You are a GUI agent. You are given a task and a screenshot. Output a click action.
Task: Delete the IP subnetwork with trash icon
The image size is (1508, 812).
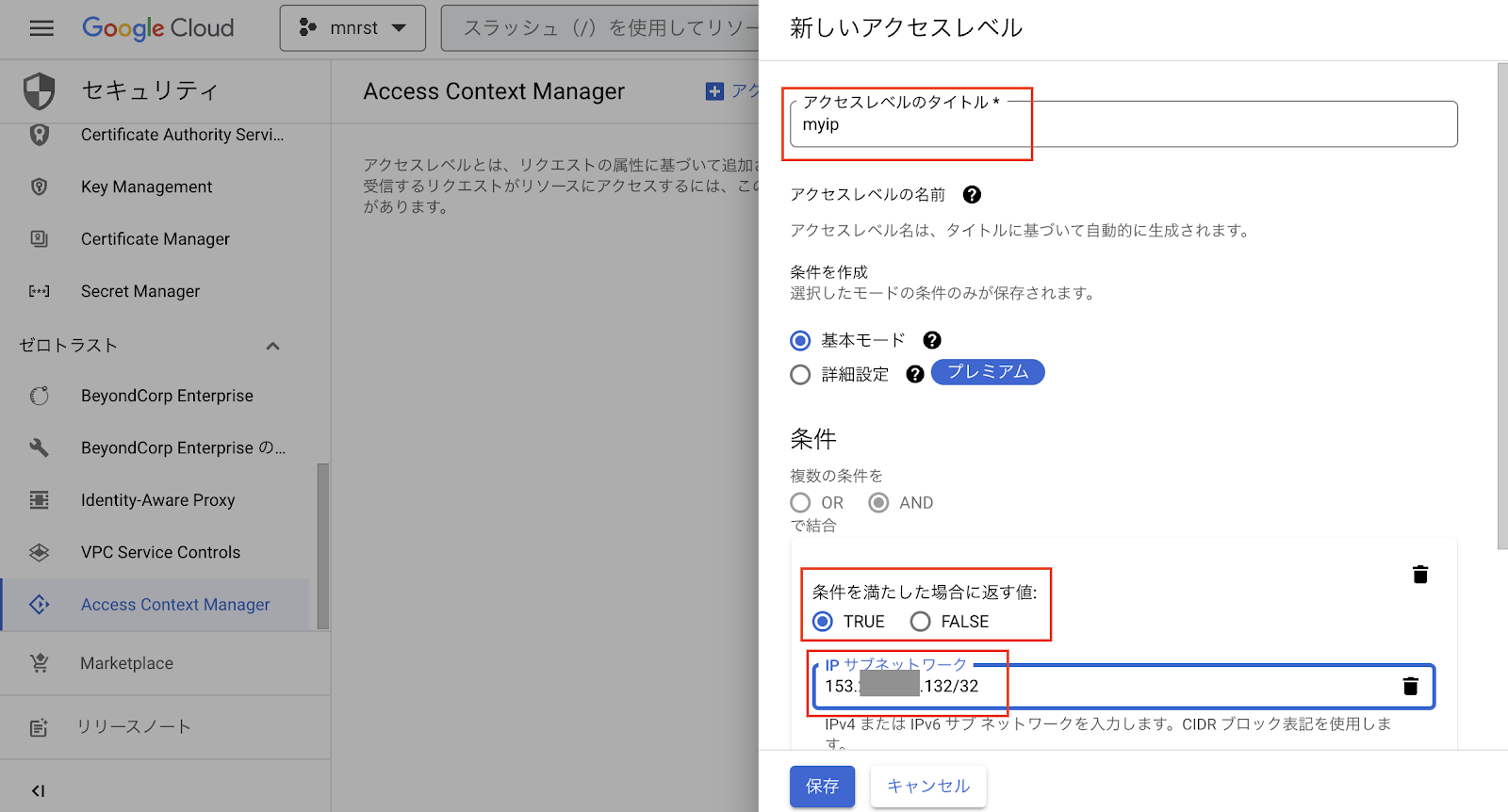click(x=1411, y=687)
